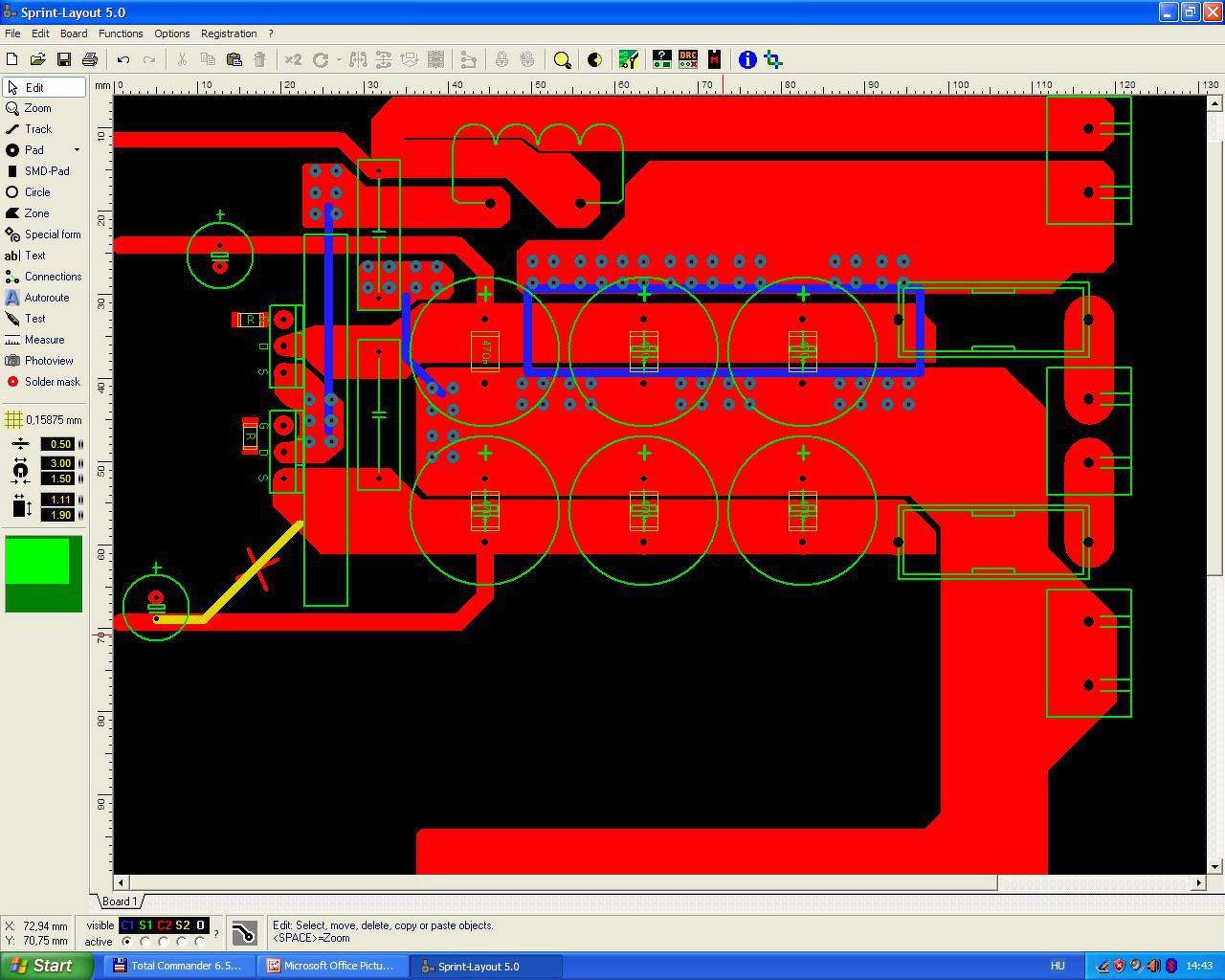Click the layer help question mark

(x=216, y=933)
